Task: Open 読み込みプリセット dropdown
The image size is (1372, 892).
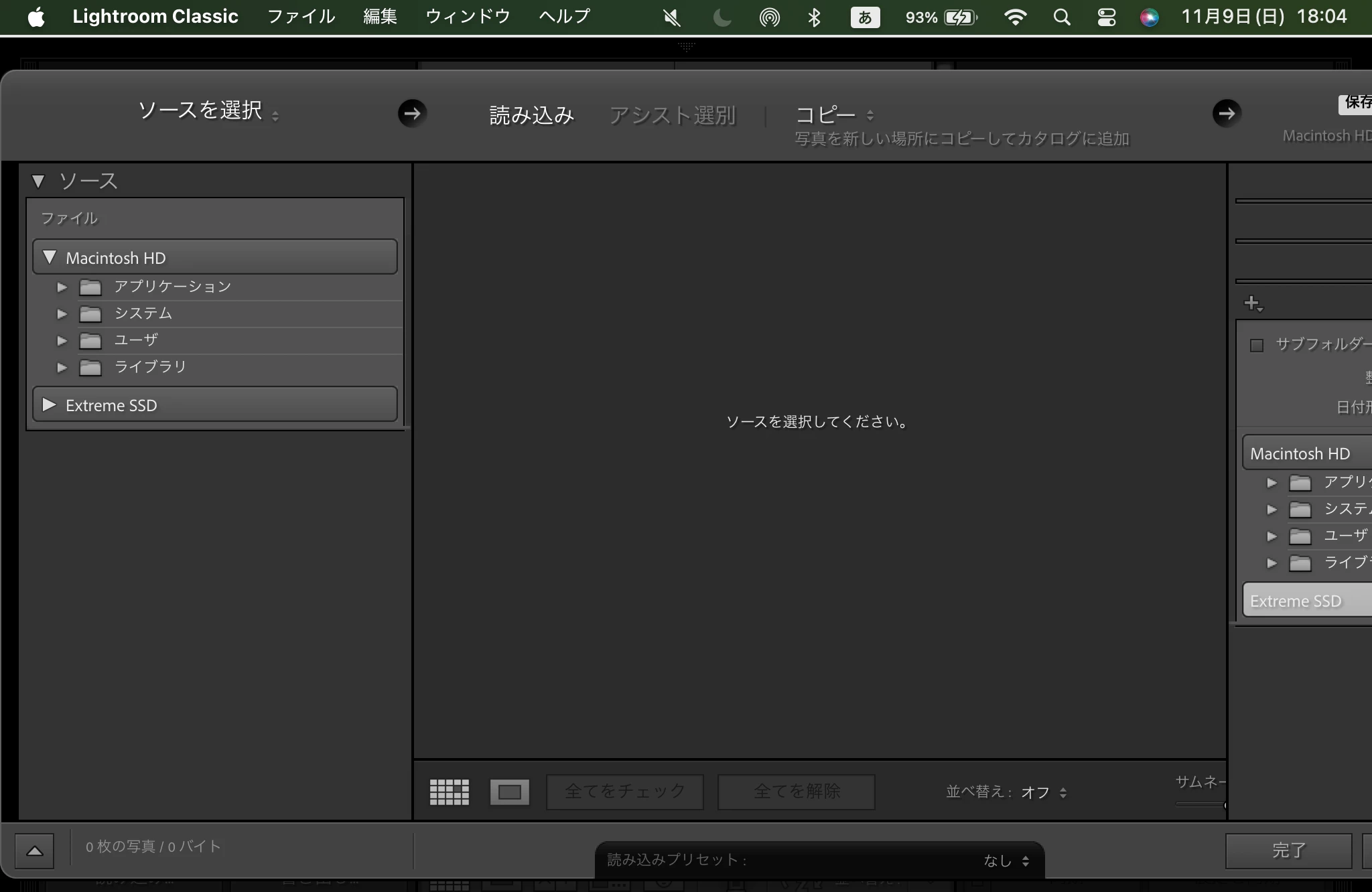Action: coord(1005,861)
